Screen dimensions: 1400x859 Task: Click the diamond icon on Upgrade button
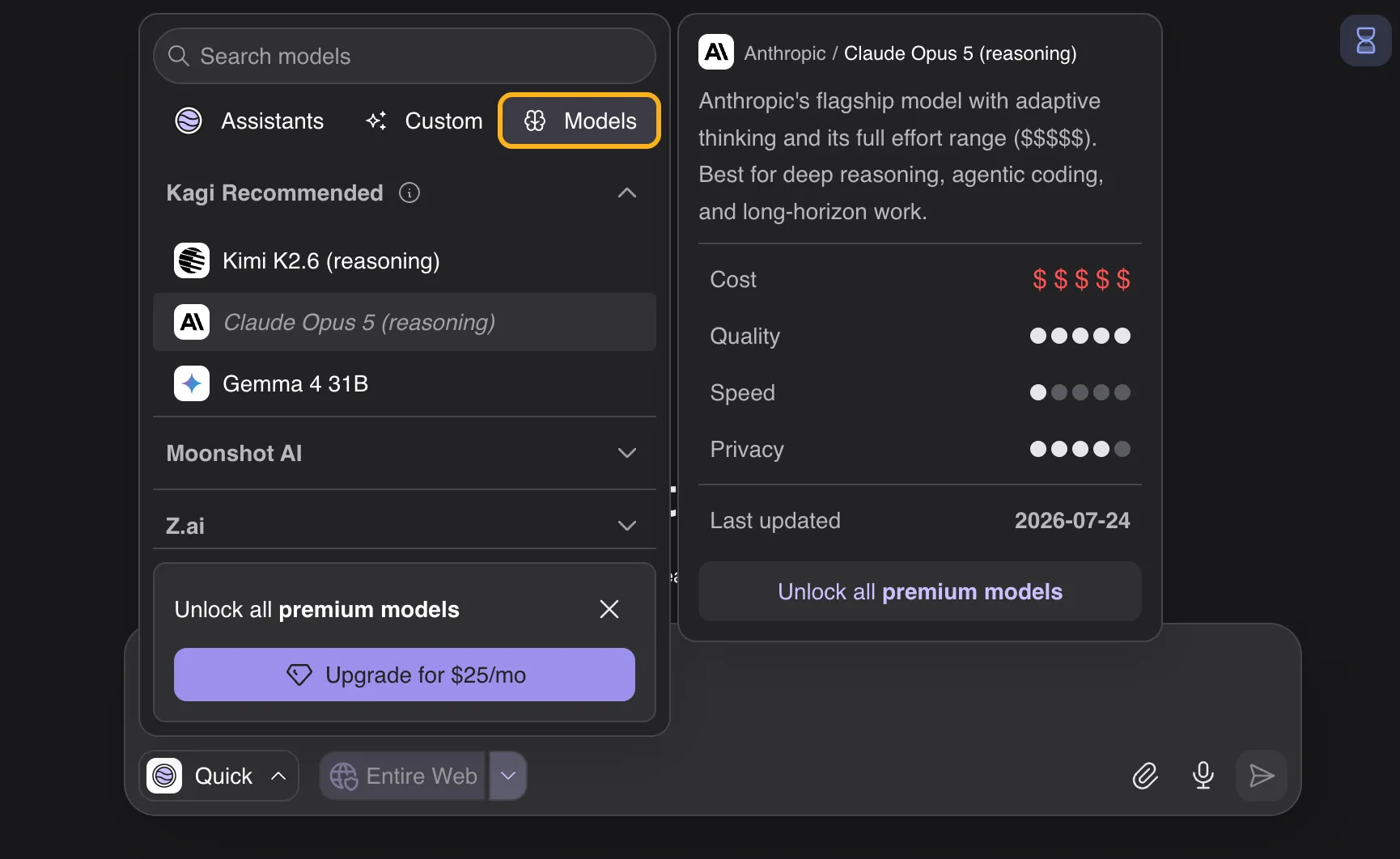tap(299, 675)
